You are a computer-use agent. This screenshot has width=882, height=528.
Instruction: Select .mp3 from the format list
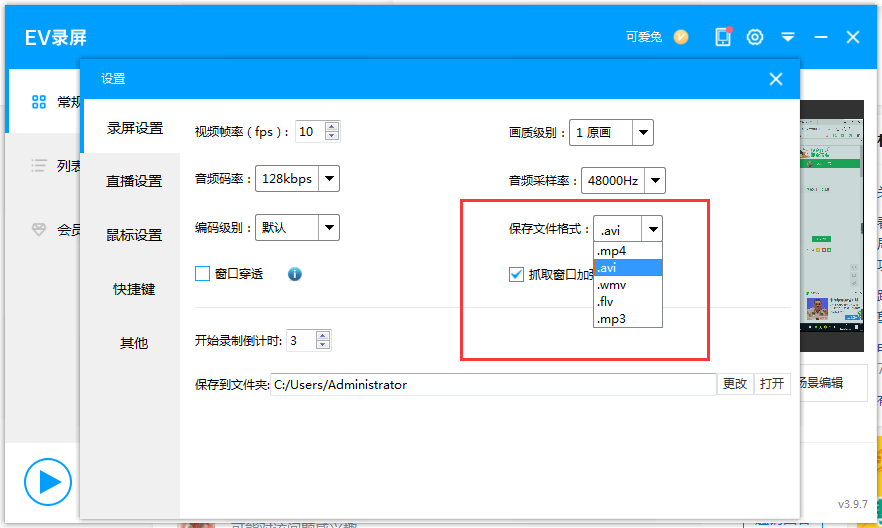628,319
